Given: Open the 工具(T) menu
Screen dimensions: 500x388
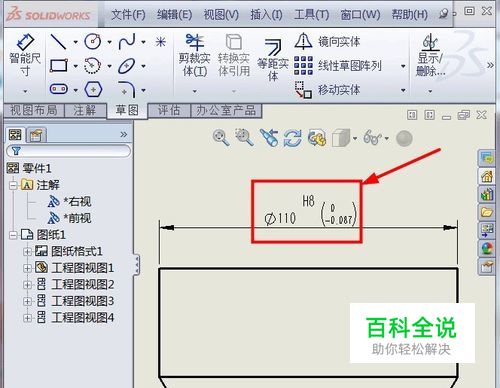Looking at the screenshot, I should [311, 15].
